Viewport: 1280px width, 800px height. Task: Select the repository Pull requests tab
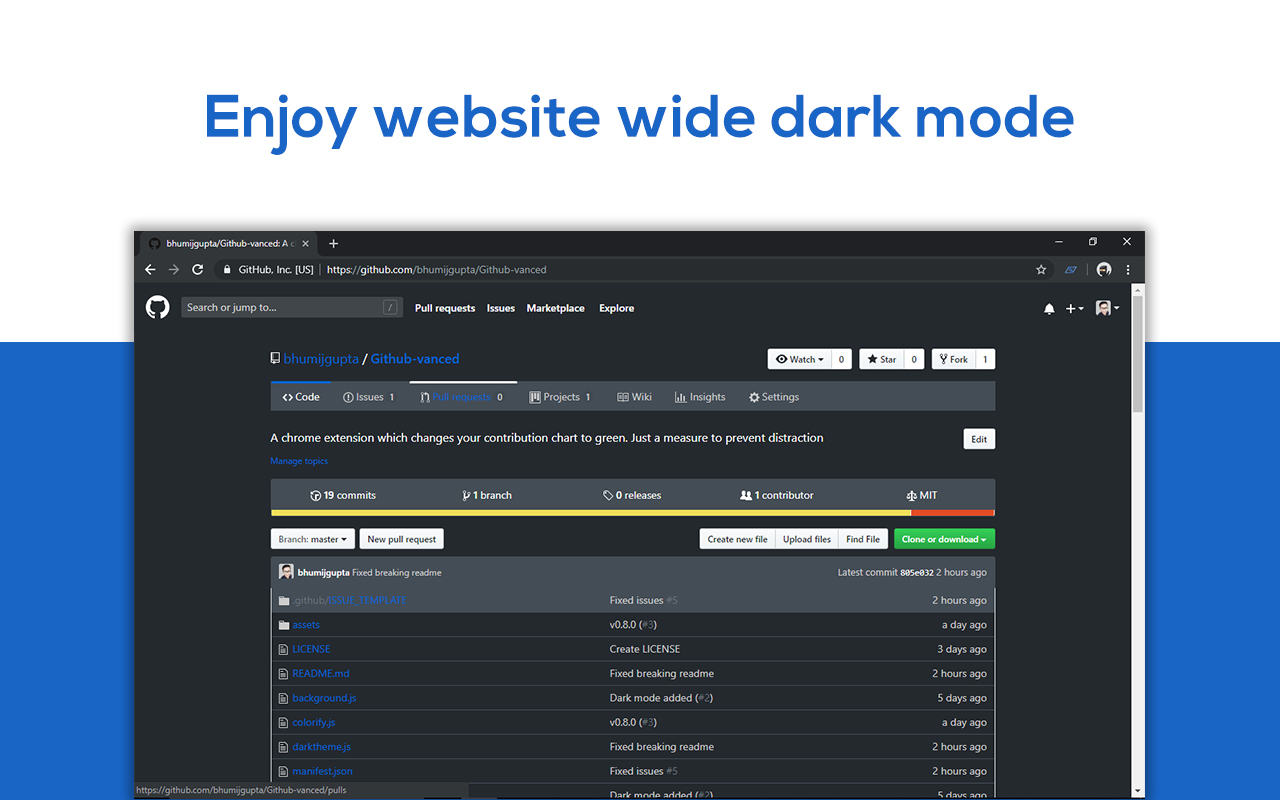pyautogui.click(x=463, y=397)
